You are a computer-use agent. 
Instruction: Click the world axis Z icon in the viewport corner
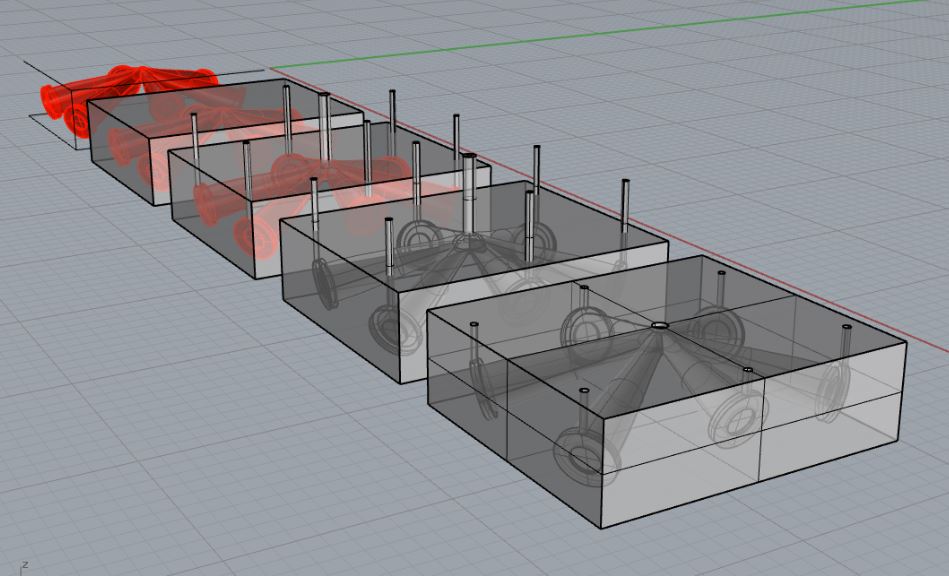pyautogui.click(x=24, y=568)
